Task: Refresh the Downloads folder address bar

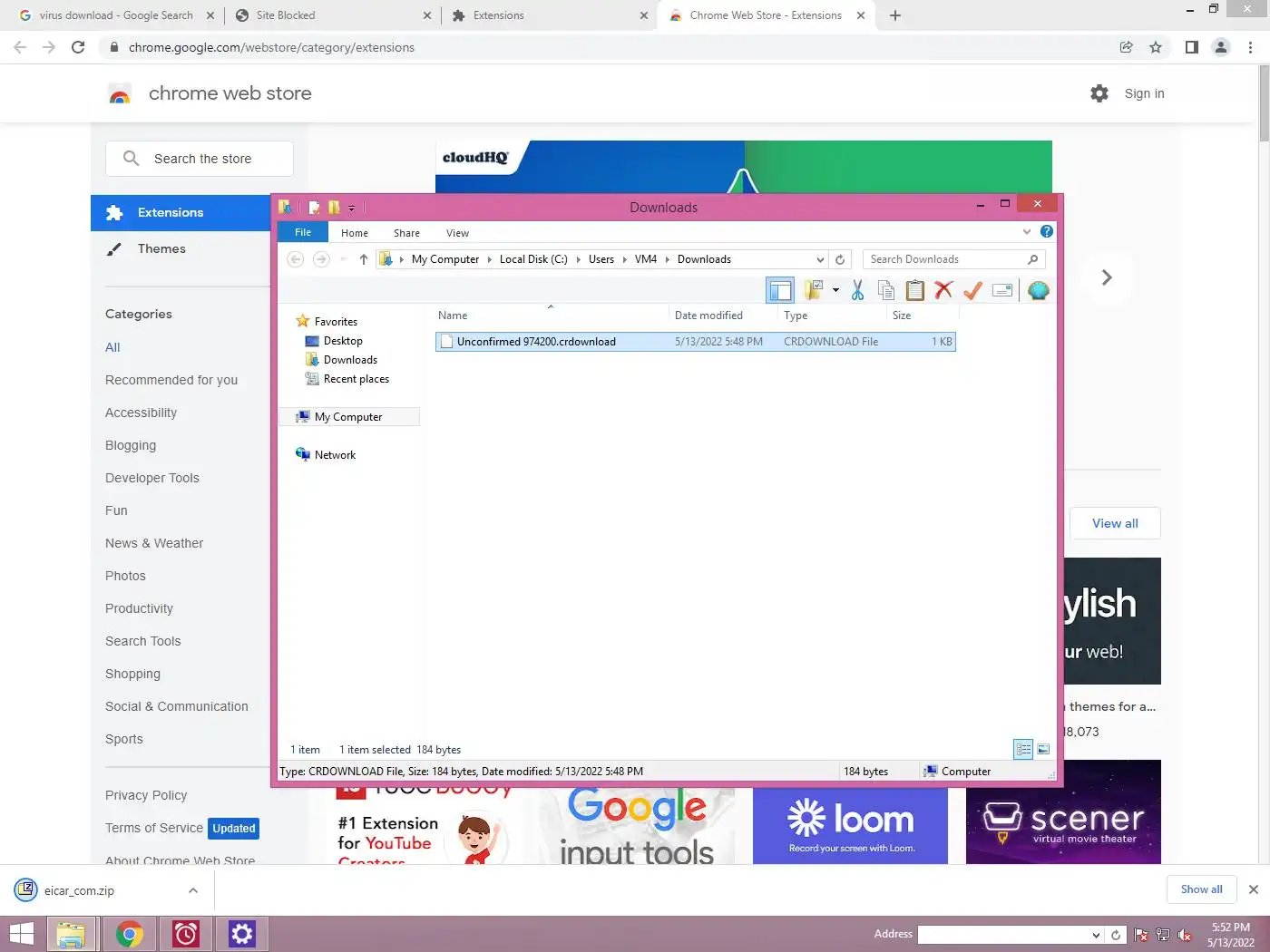Action: click(x=840, y=259)
